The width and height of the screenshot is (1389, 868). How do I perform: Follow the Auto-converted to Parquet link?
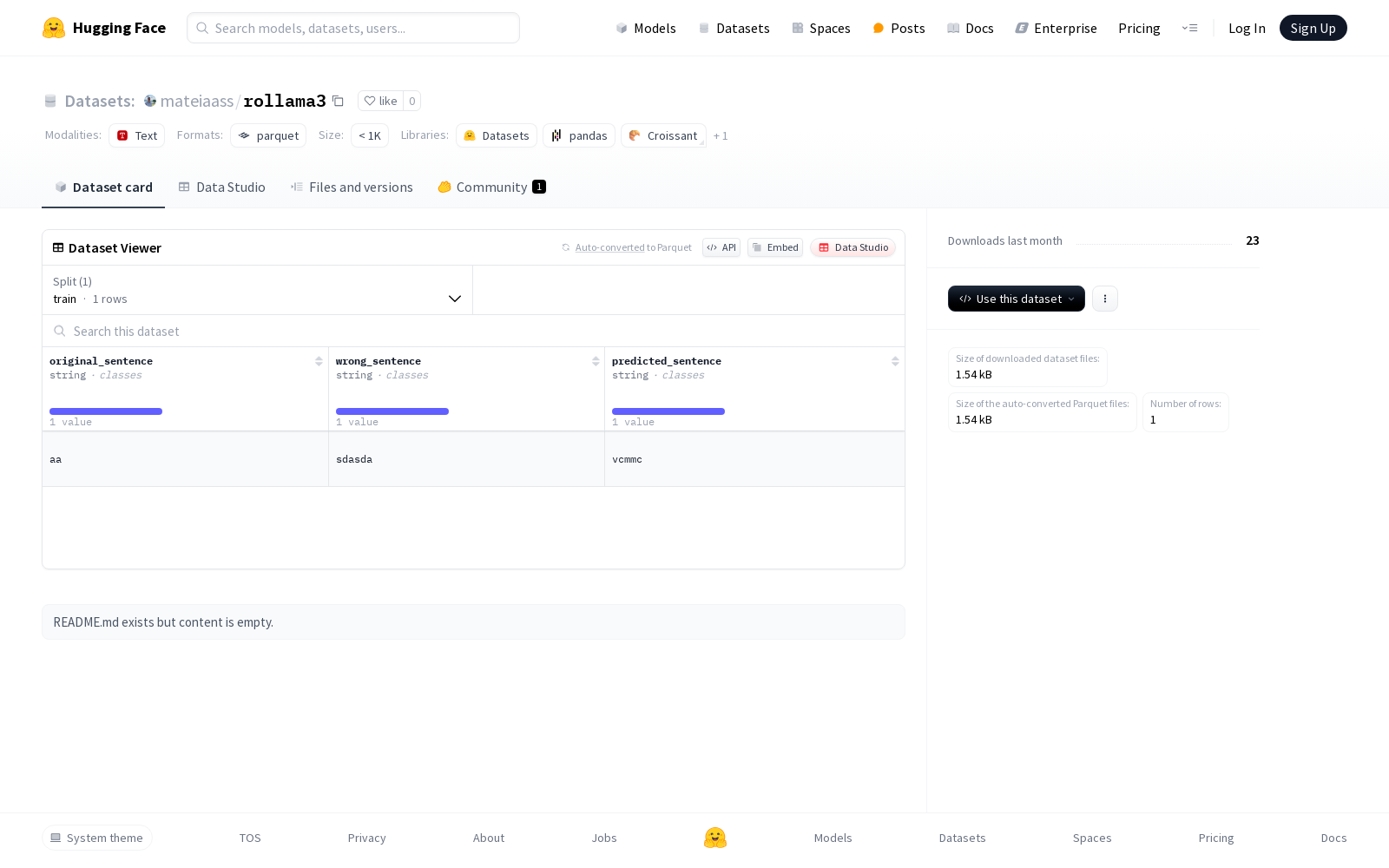tap(610, 247)
